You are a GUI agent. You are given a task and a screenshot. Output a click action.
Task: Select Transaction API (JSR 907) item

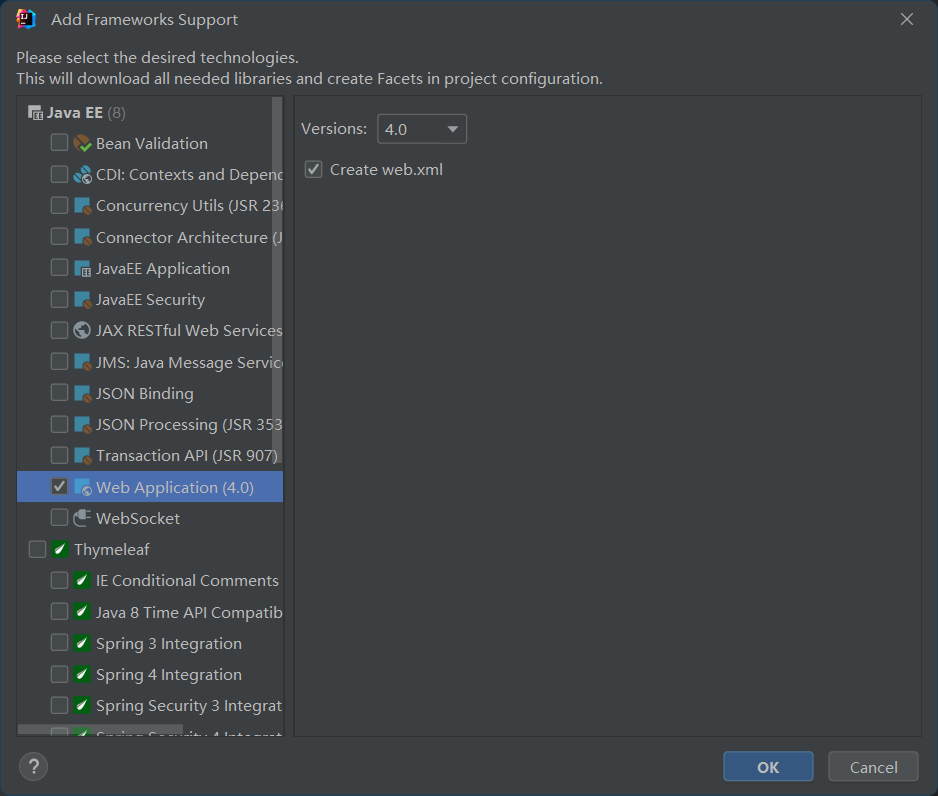point(186,455)
